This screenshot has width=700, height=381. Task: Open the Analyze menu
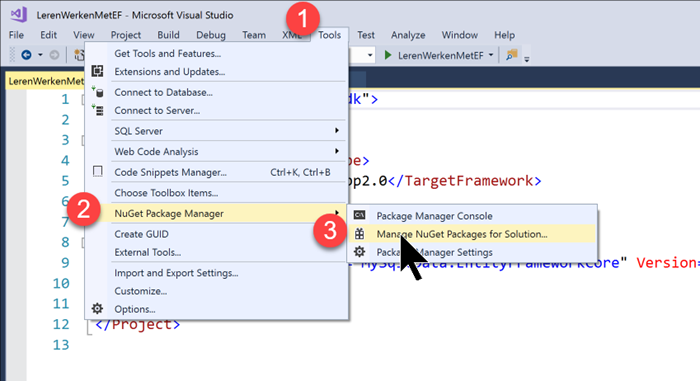(x=408, y=35)
